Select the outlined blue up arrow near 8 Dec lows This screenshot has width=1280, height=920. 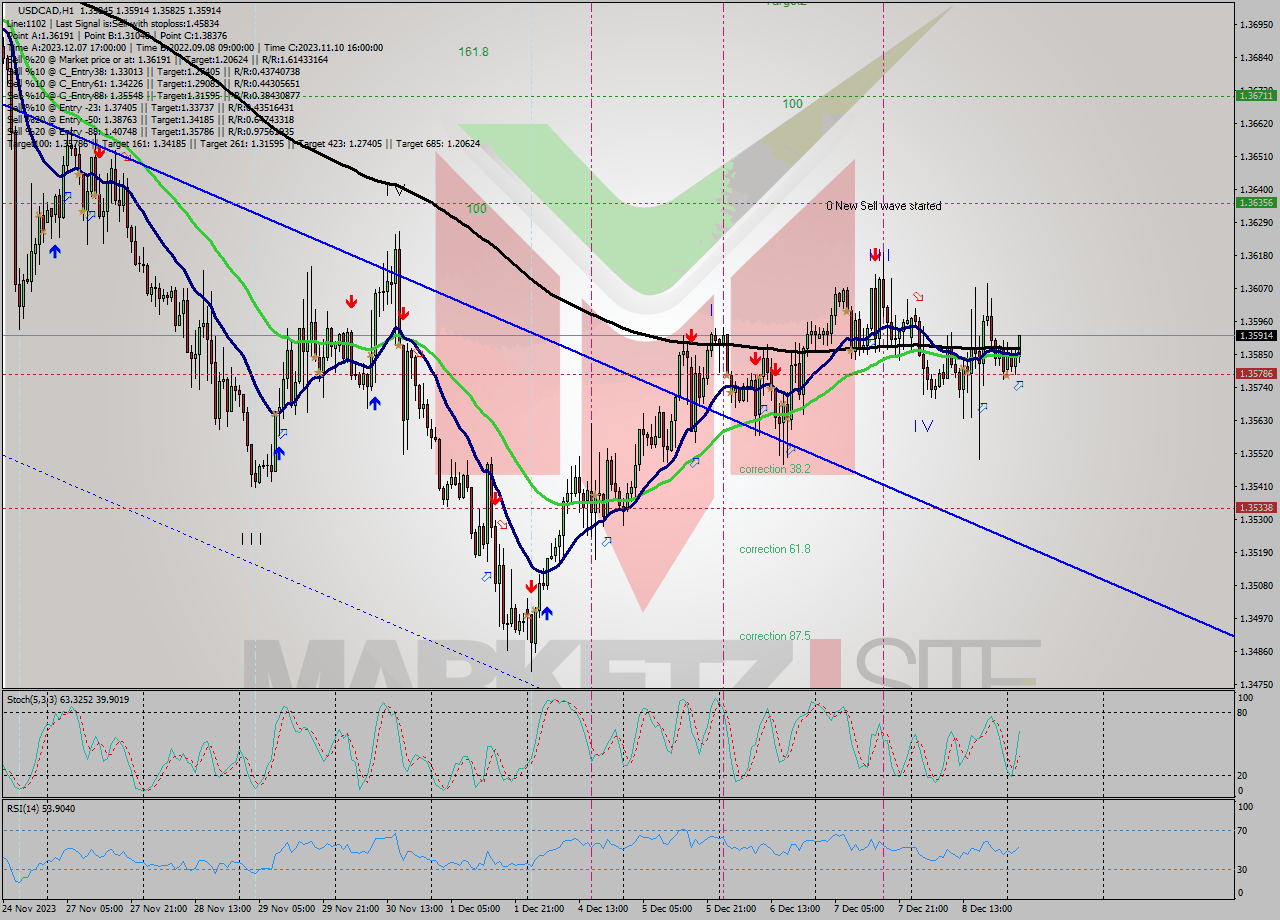point(1019,385)
